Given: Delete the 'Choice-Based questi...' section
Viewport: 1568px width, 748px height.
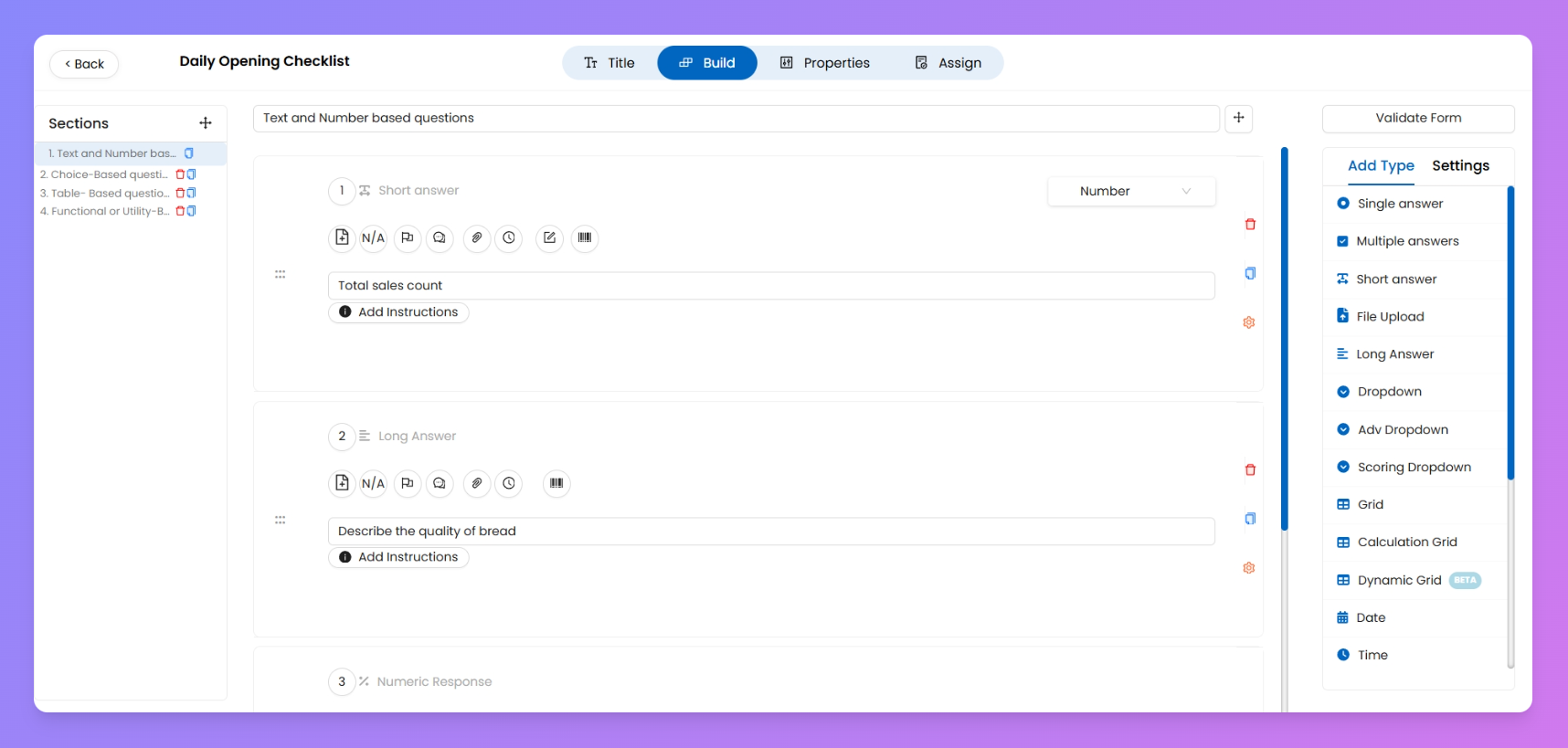Looking at the screenshot, I should (x=180, y=174).
